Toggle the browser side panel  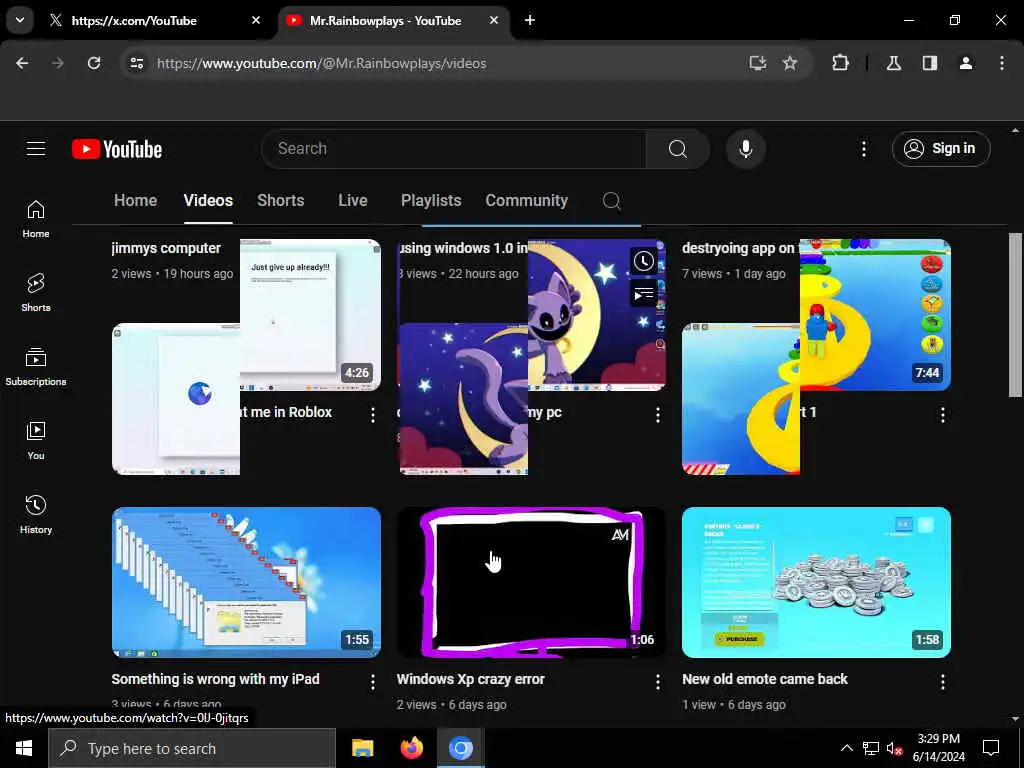coord(930,63)
